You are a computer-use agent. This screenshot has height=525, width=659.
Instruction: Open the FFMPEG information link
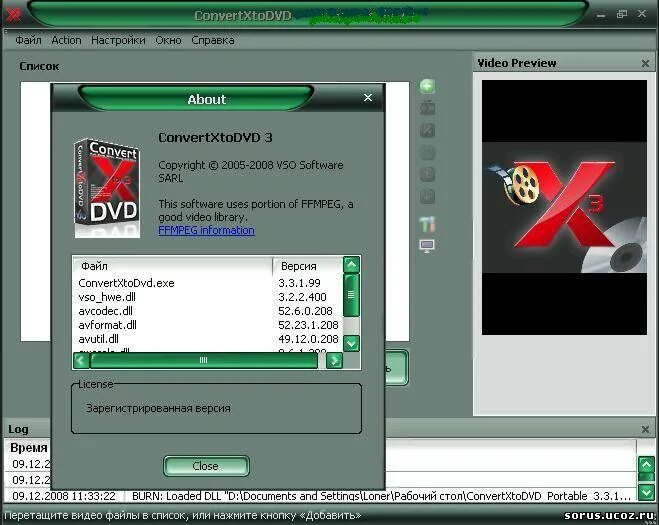pos(206,230)
